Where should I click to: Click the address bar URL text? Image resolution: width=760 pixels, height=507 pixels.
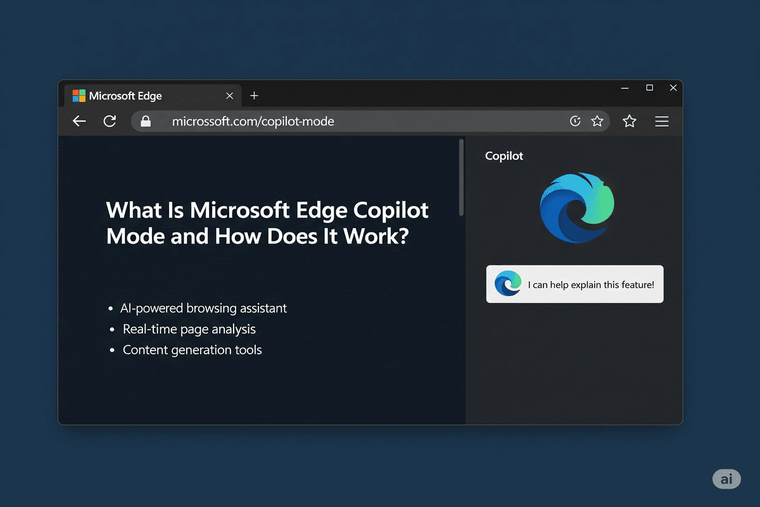(x=252, y=121)
